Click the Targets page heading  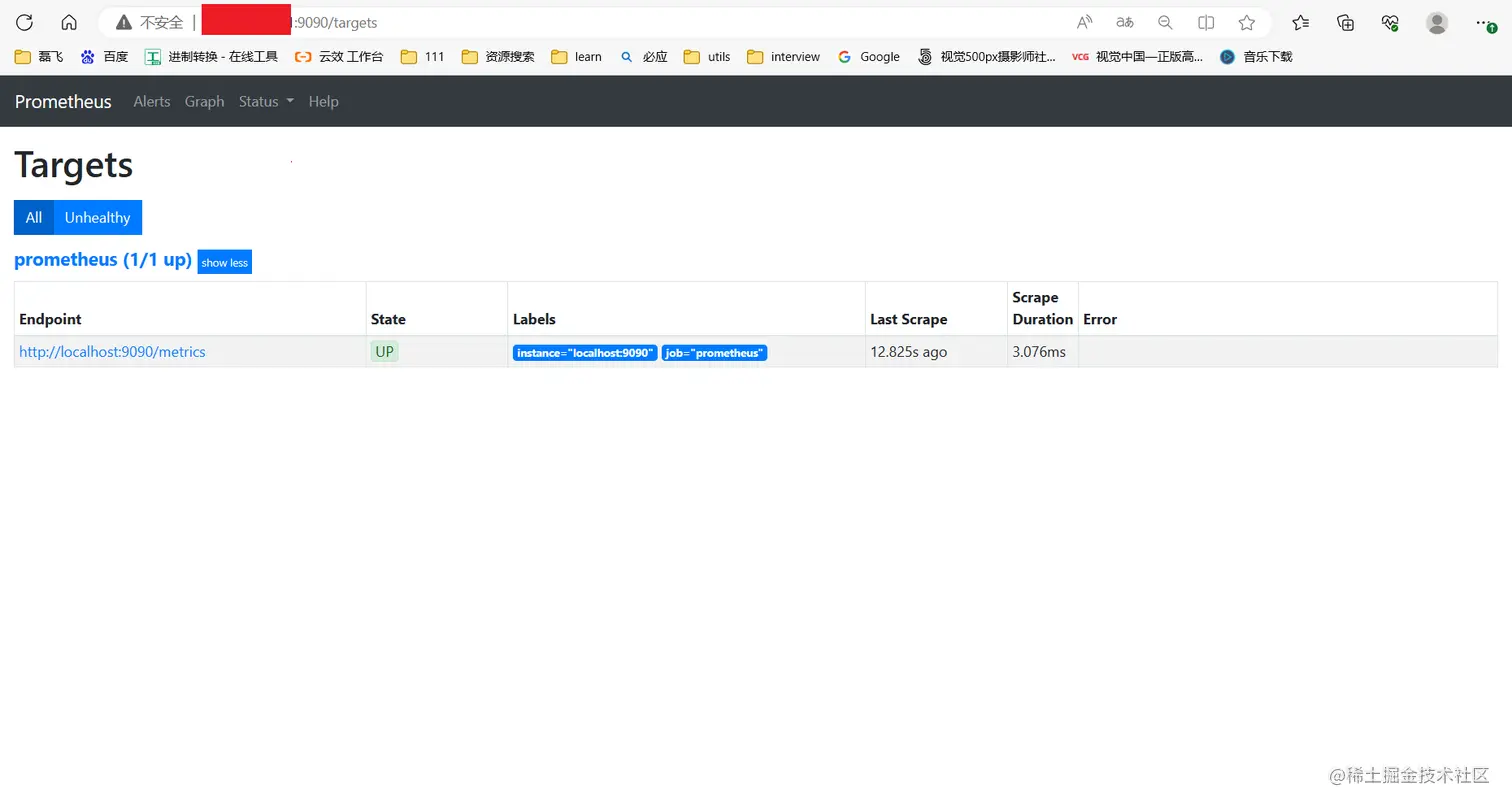[x=74, y=164]
